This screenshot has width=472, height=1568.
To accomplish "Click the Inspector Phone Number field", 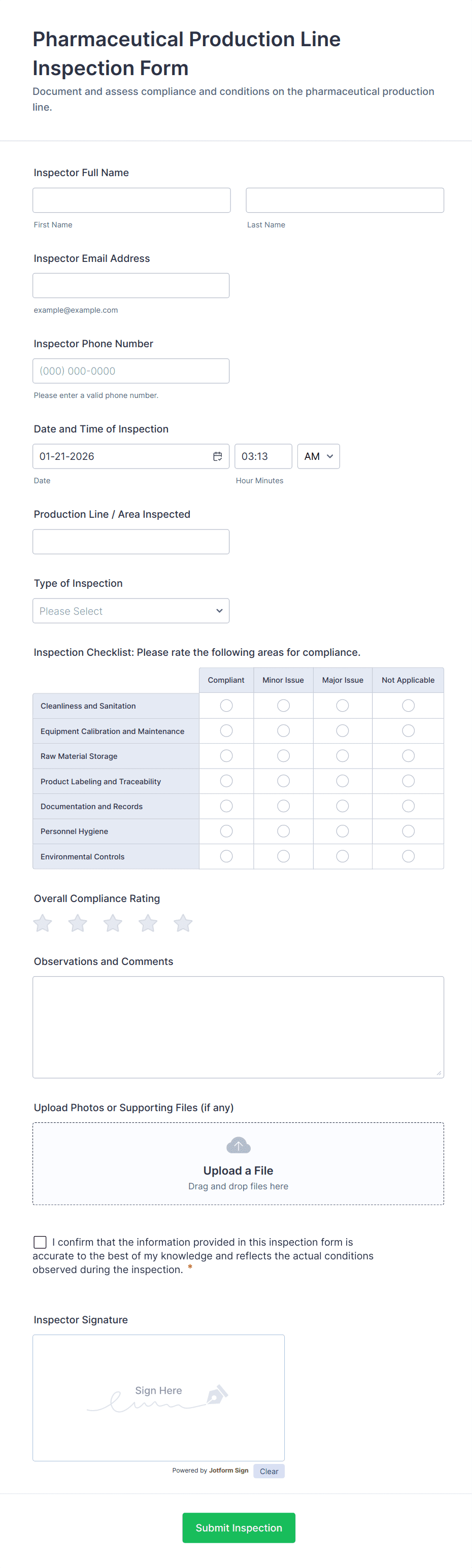I will click(x=131, y=371).
